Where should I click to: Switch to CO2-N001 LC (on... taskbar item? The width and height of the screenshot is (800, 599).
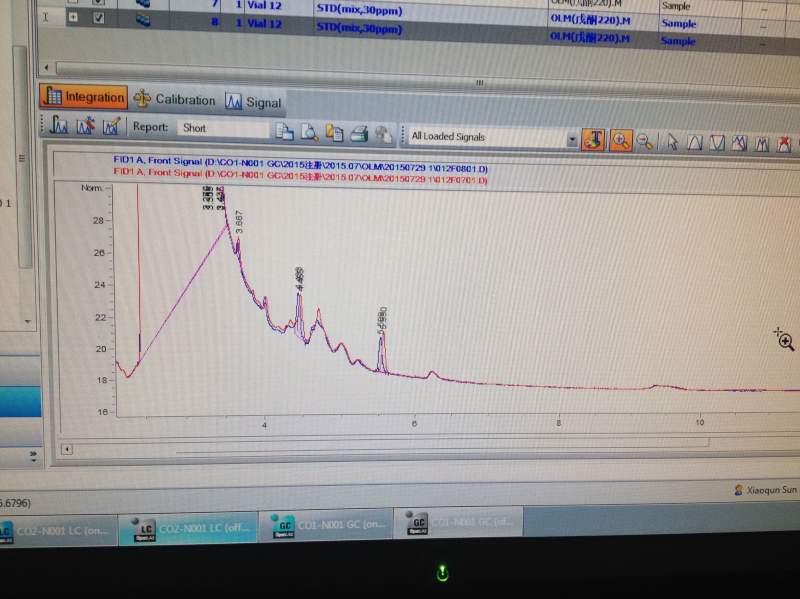[57, 531]
